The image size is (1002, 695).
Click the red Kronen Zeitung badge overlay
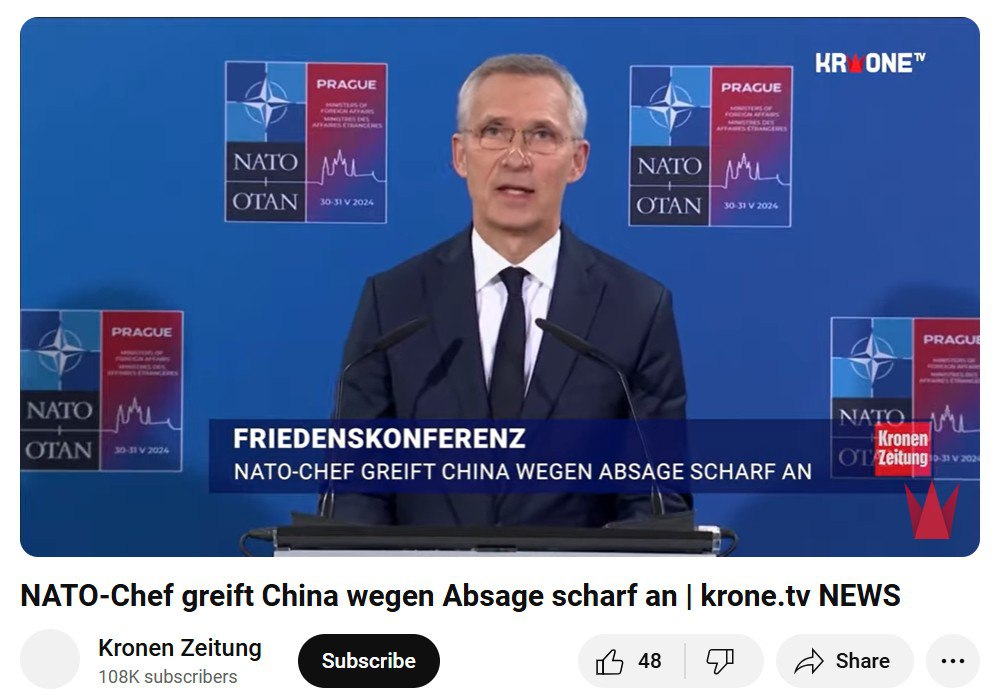point(902,448)
